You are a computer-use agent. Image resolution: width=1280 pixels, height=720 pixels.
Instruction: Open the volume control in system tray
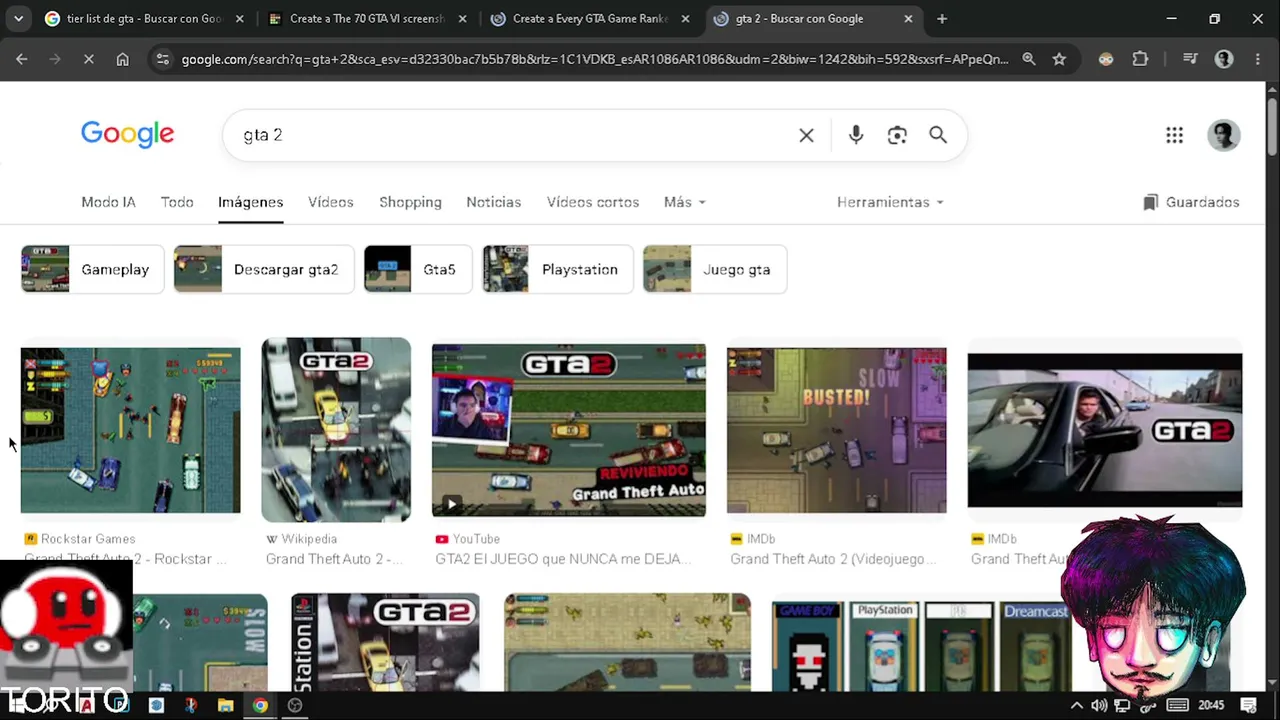(1099, 705)
